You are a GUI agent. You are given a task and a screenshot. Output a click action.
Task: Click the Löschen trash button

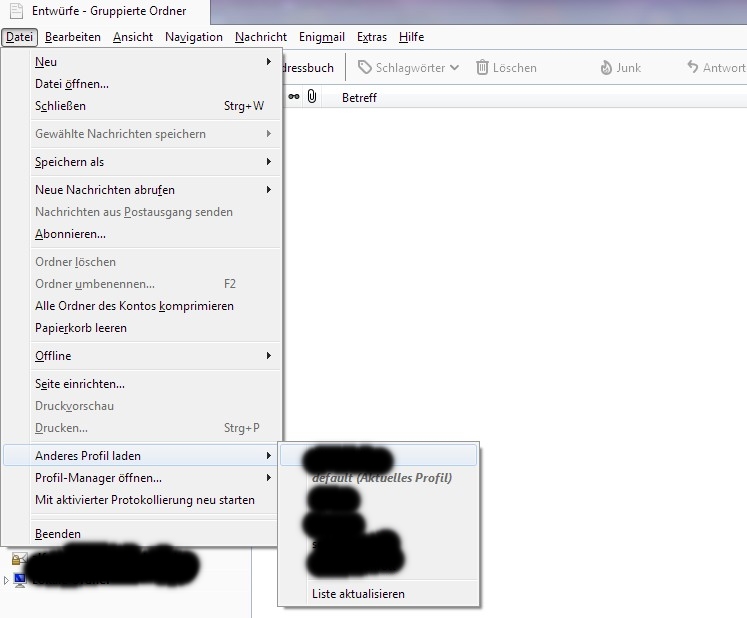[x=506, y=68]
